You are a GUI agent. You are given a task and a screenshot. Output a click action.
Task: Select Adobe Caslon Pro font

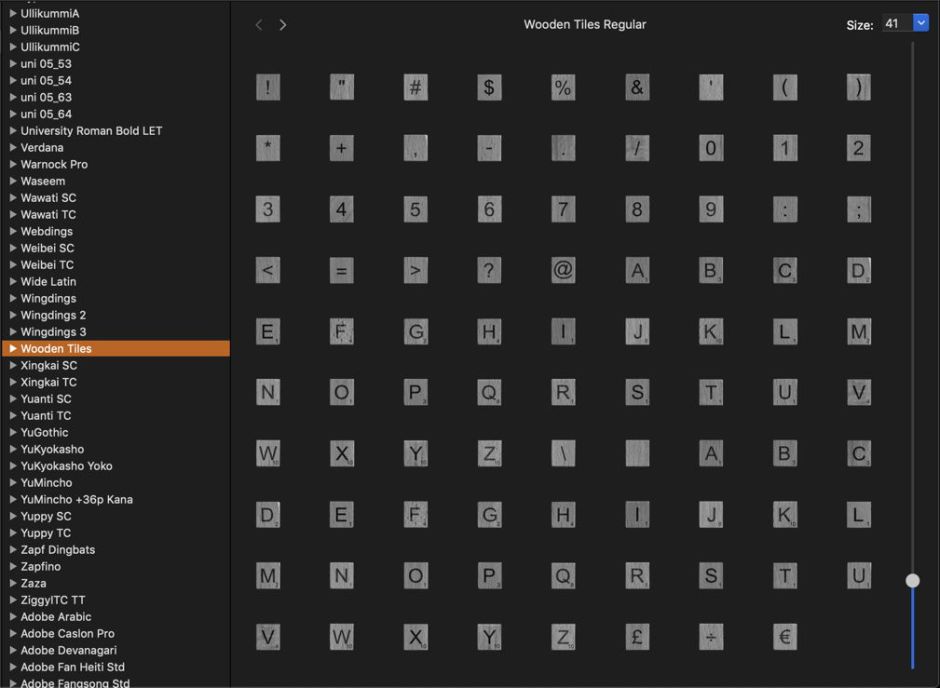[x=67, y=634]
